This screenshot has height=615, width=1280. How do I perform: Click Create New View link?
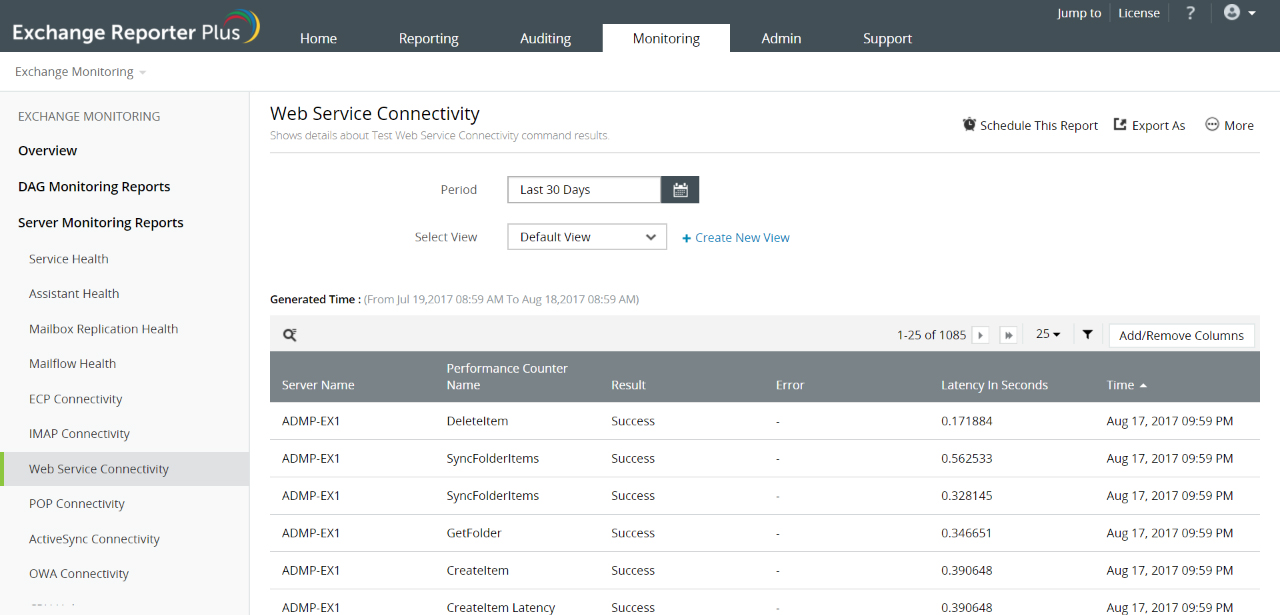point(736,238)
